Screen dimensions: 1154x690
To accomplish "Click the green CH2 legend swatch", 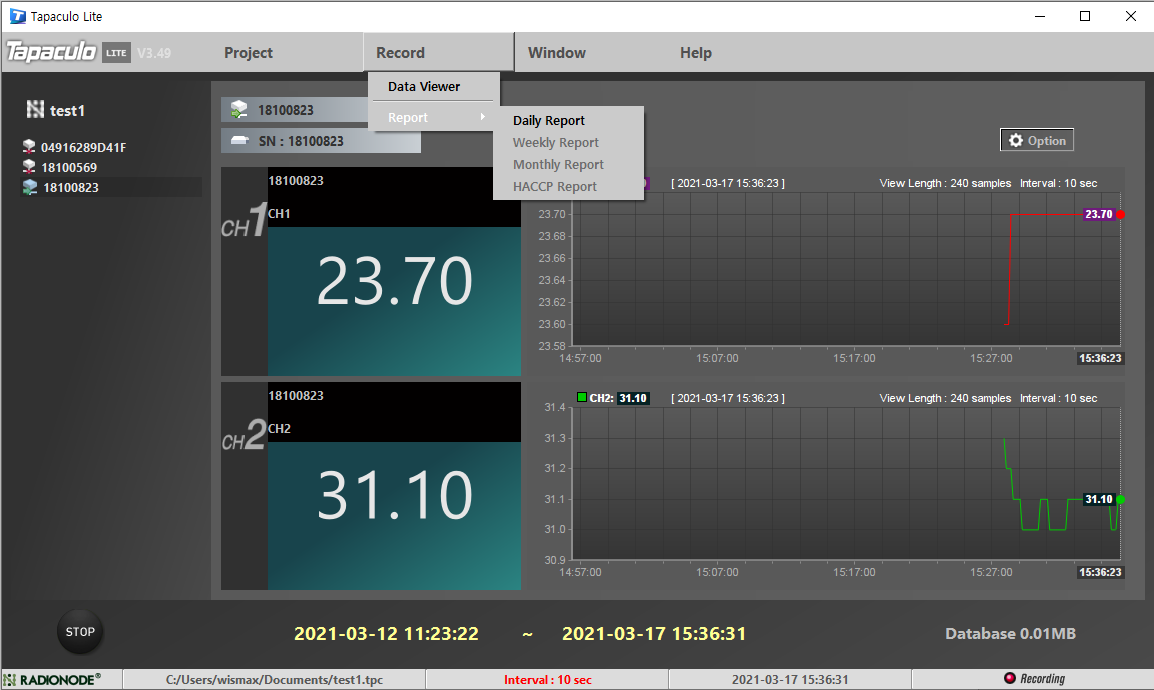I will click(x=581, y=397).
